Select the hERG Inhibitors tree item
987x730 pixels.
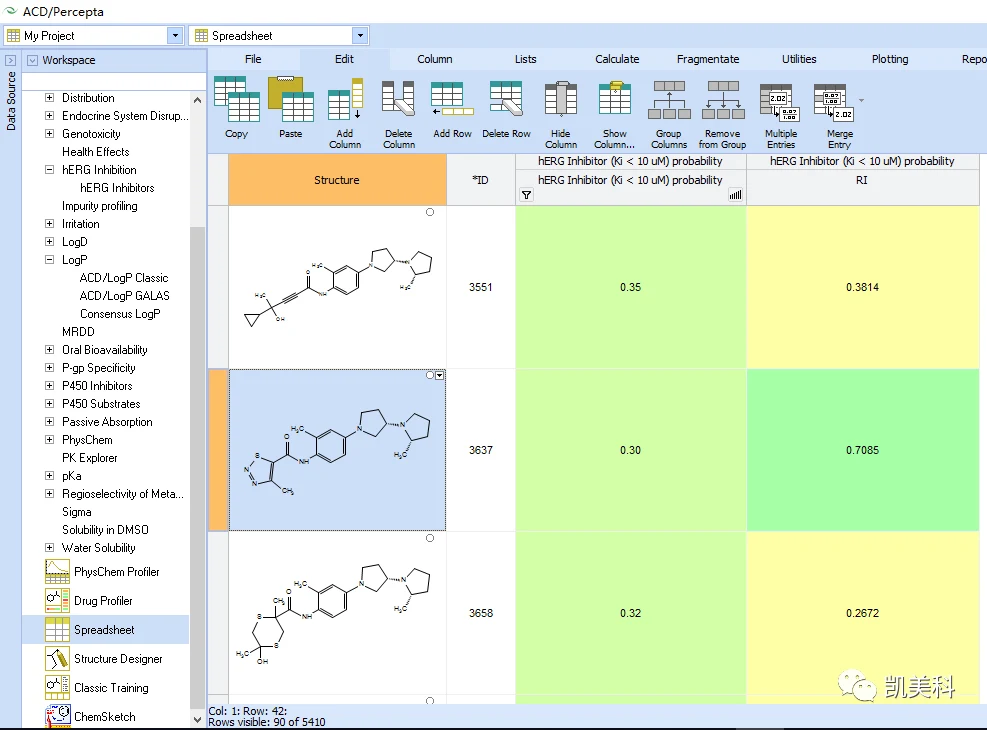coord(117,188)
